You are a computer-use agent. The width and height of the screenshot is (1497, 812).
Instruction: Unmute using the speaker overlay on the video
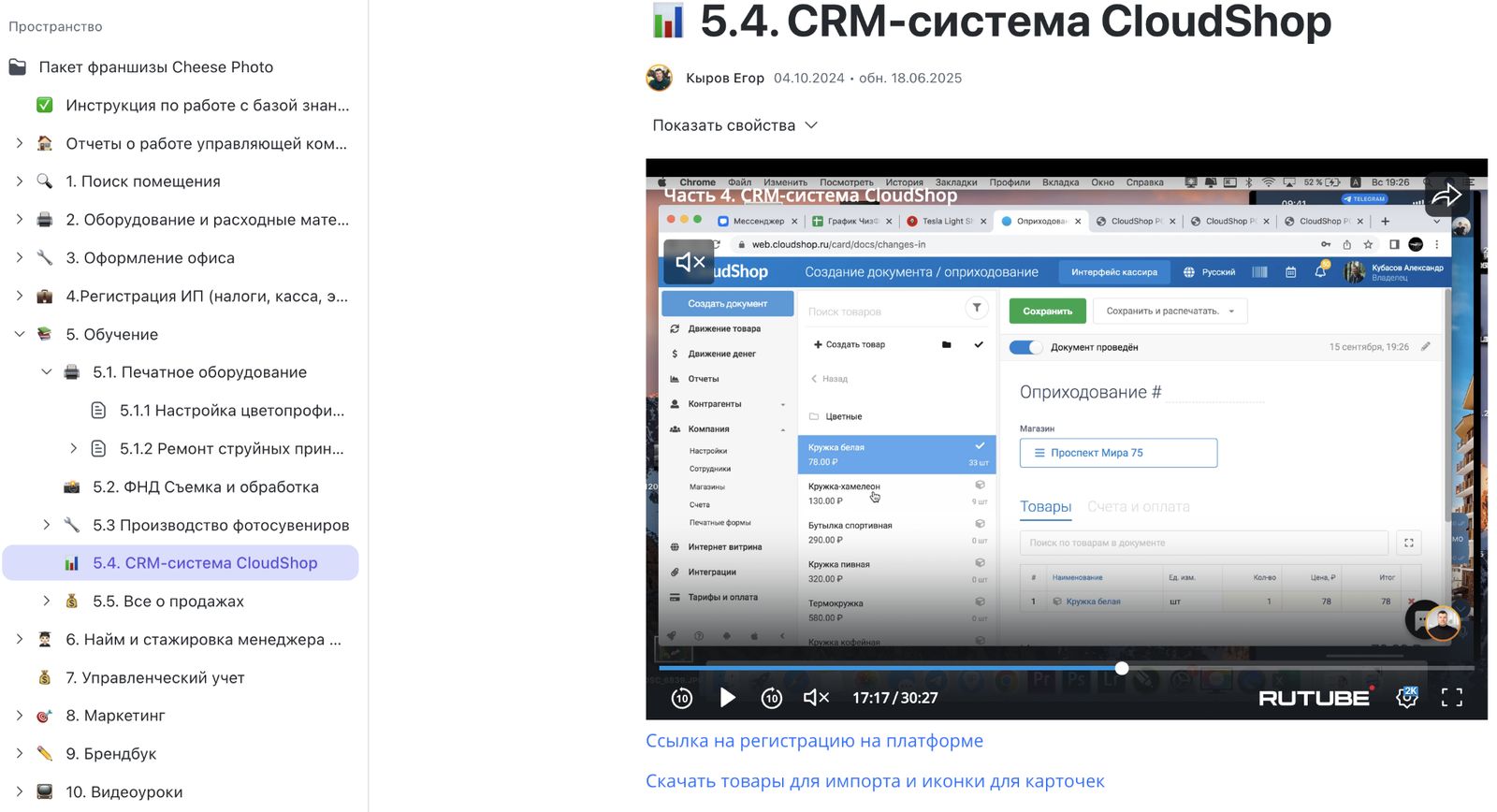pos(690,262)
